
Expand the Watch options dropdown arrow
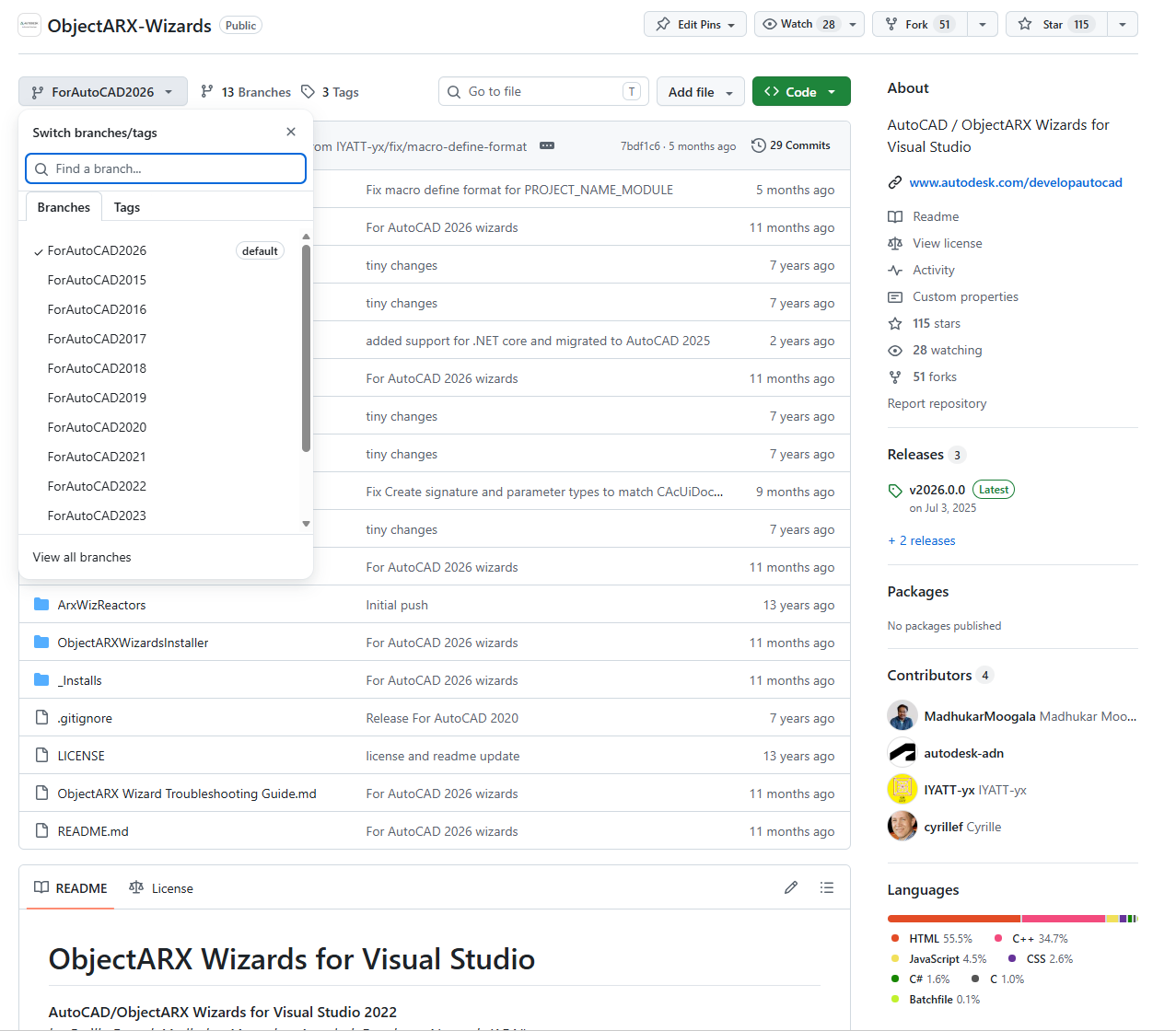click(x=853, y=25)
